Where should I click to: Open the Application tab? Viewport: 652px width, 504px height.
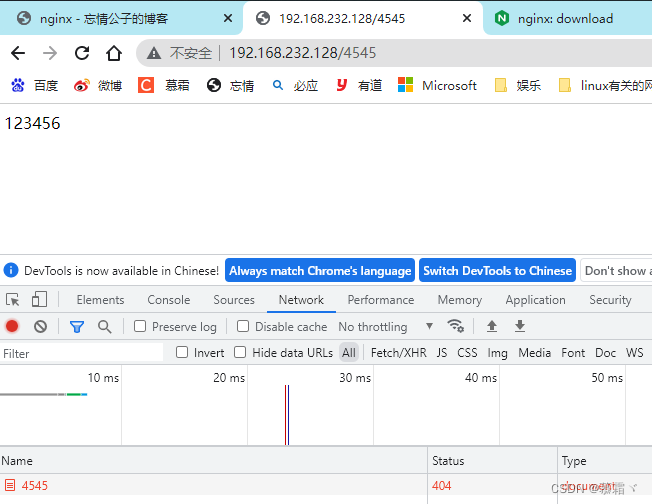coord(535,300)
